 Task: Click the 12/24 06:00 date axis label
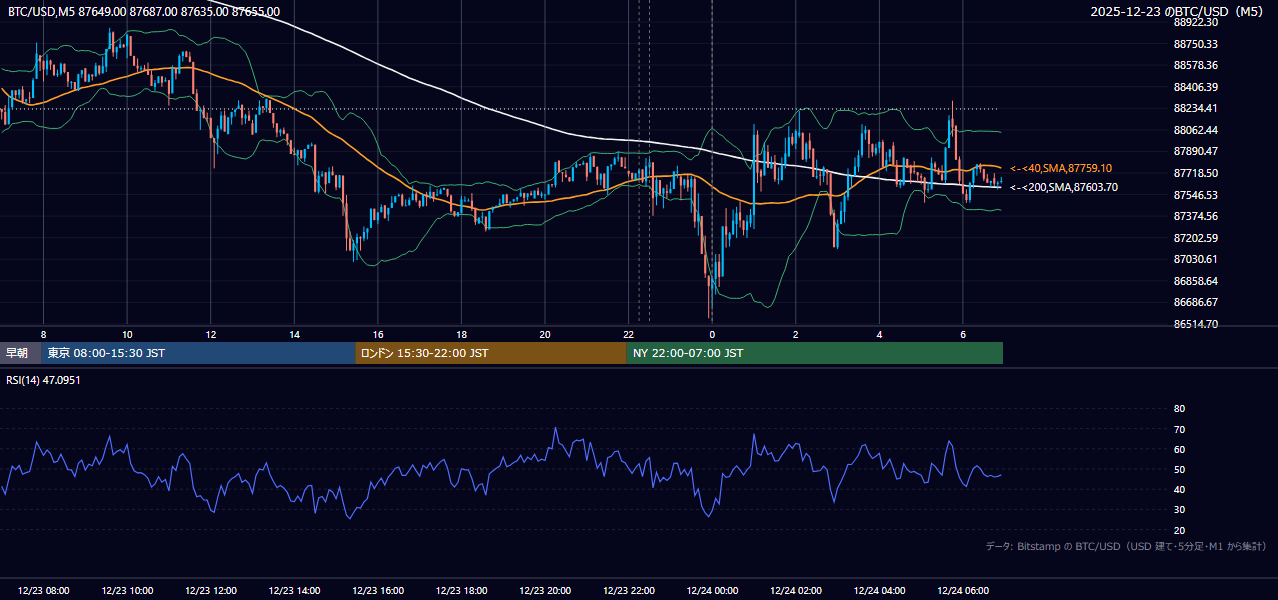pos(963,591)
